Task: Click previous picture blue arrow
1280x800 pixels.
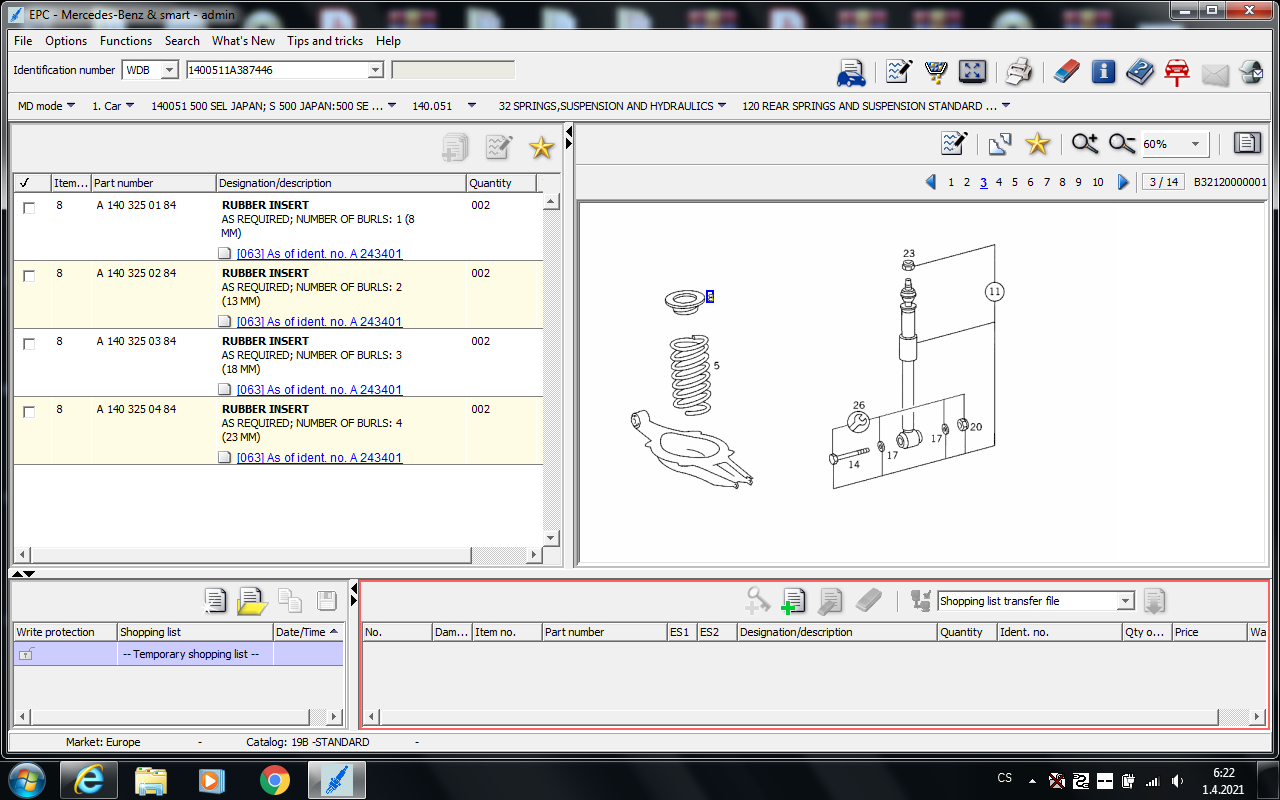Action: (930, 182)
